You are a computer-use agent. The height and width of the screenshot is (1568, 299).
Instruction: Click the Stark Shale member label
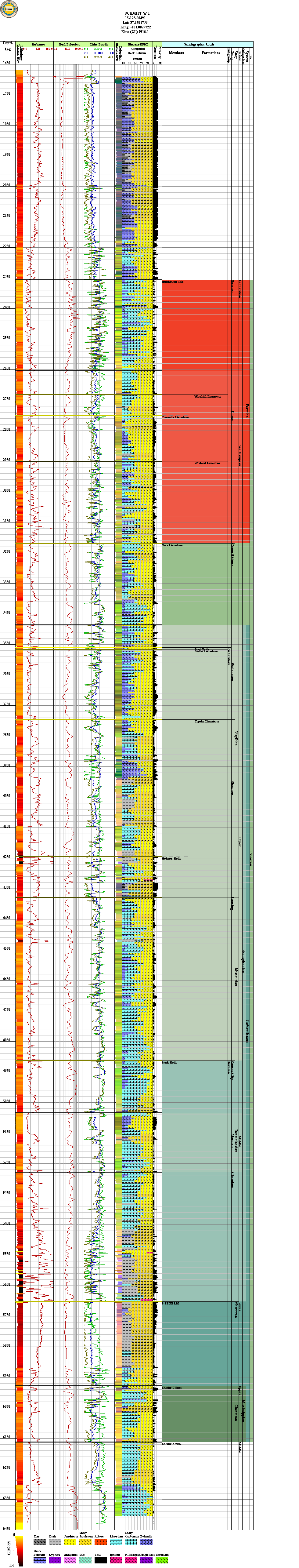click(x=170, y=1063)
